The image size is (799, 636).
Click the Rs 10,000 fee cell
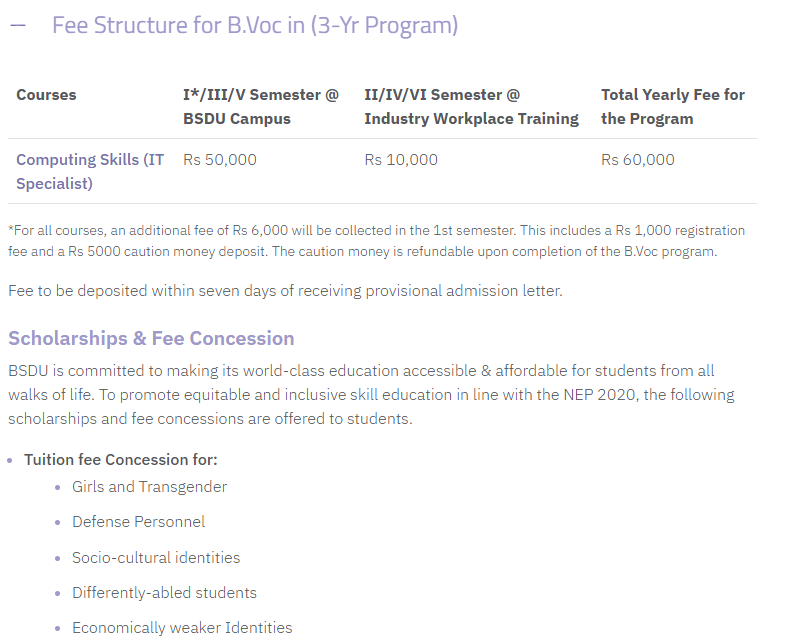pyautogui.click(x=401, y=160)
